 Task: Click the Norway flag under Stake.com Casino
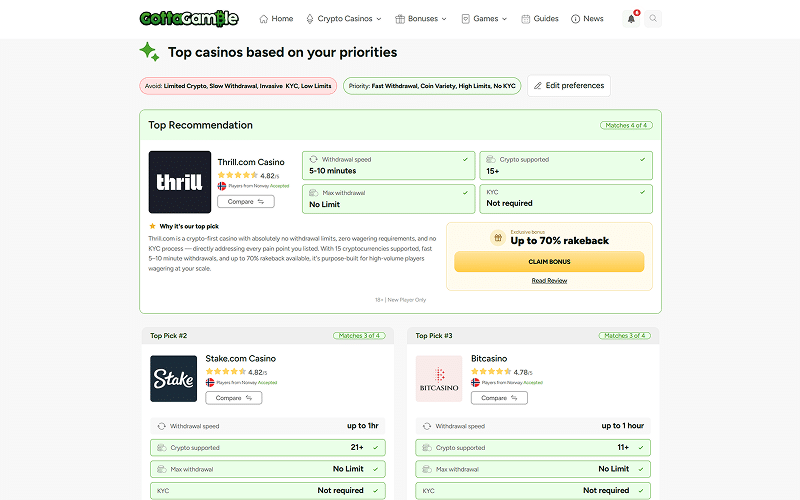click(x=210, y=383)
